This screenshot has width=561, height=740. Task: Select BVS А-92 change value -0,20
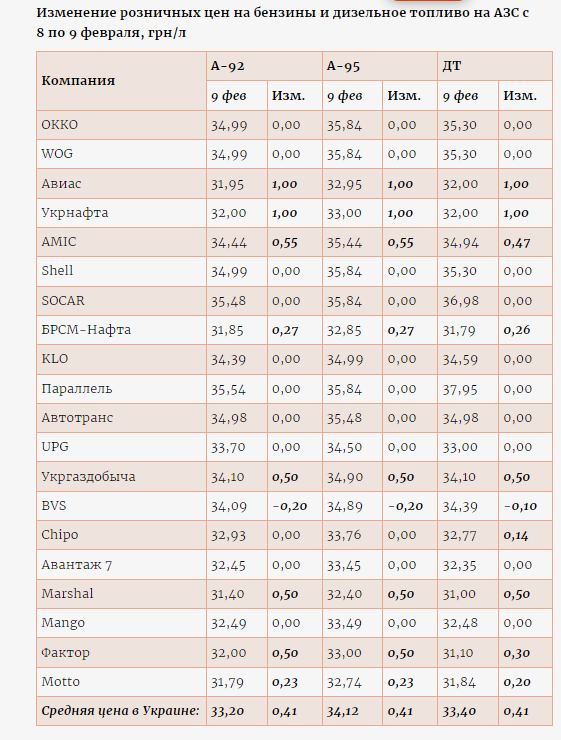click(x=290, y=506)
